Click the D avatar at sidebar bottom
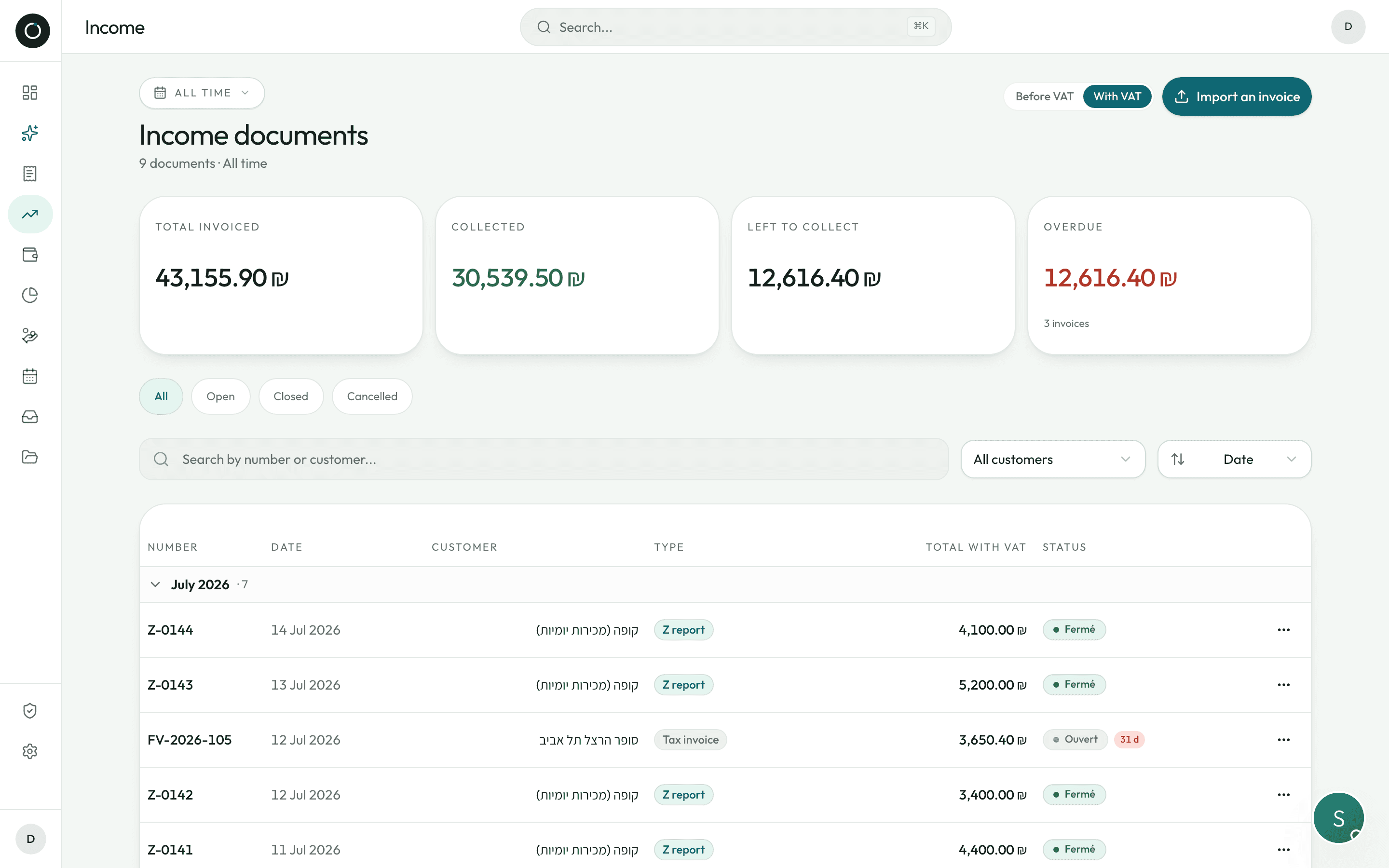 [30, 839]
